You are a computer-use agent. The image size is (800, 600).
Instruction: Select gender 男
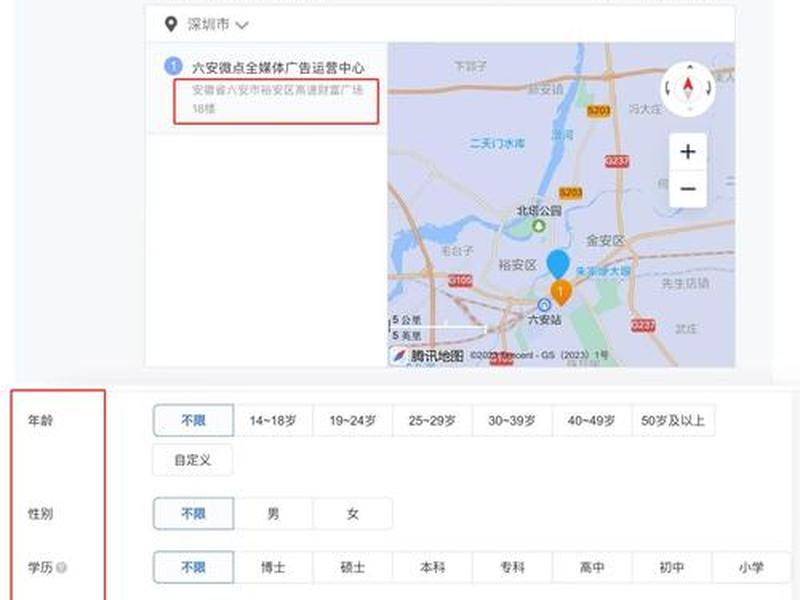[273, 513]
